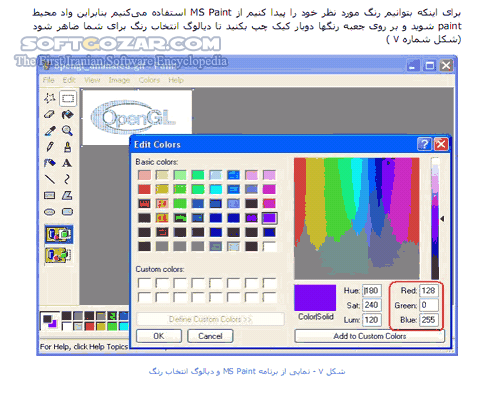Pick the Airbrush spray tool

tap(50, 163)
